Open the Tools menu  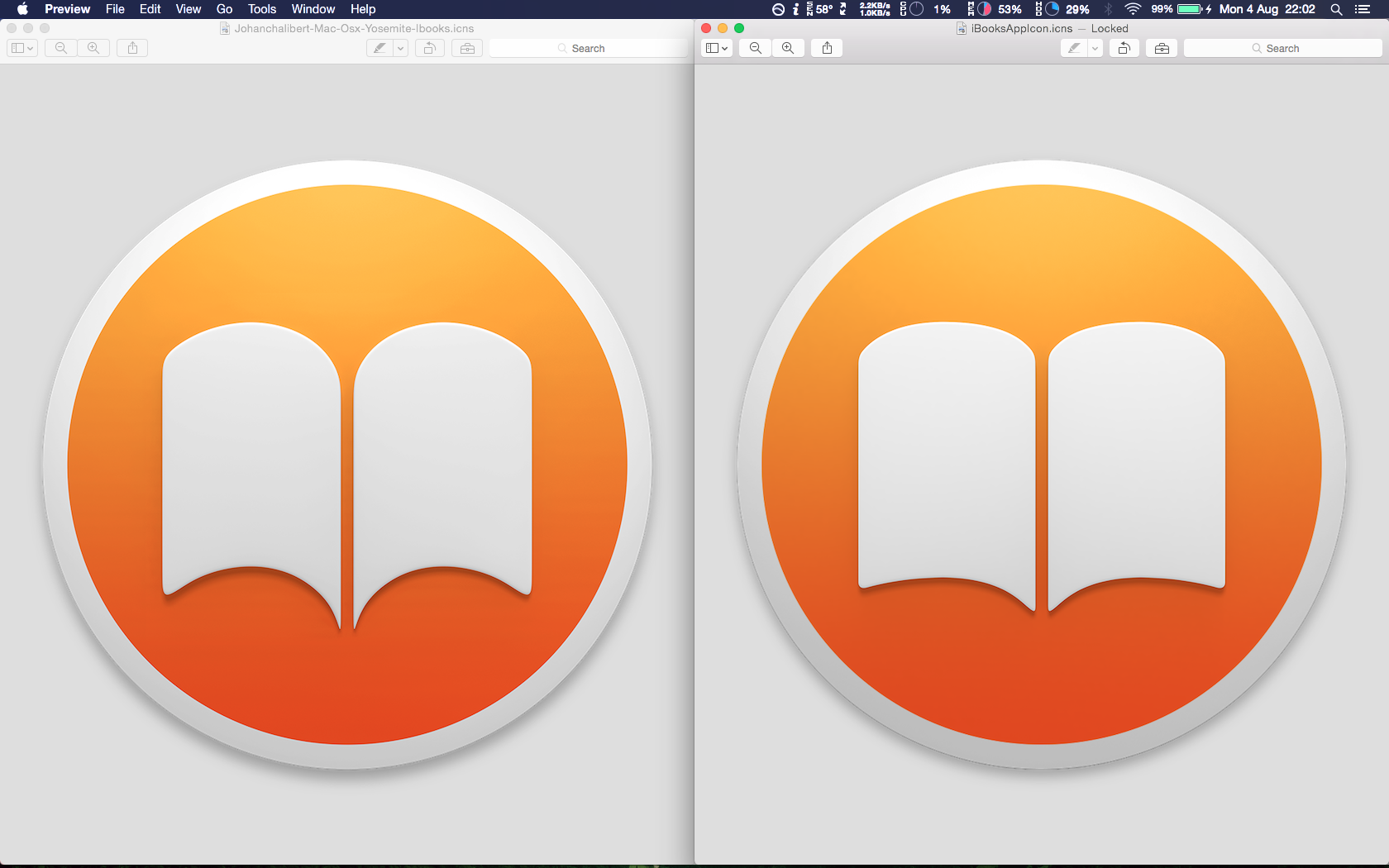(262, 9)
